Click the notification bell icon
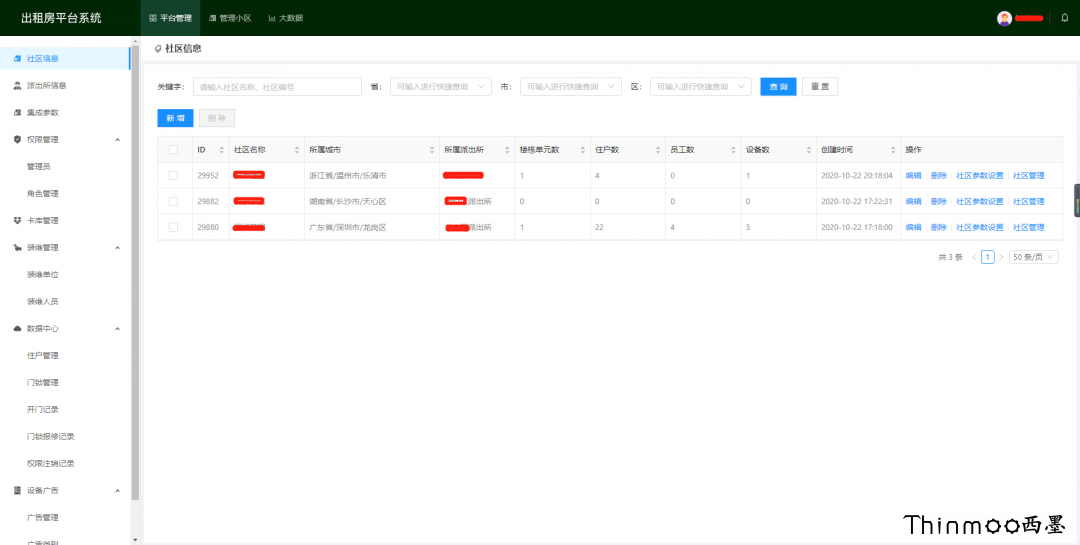Viewport: 1080px width, 545px height. tap(1064, 18)
